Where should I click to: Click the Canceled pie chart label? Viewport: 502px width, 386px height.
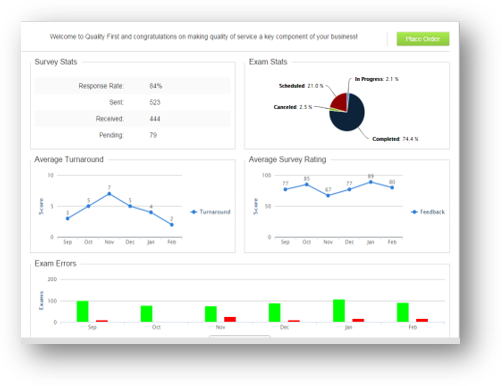click(293, 107)
